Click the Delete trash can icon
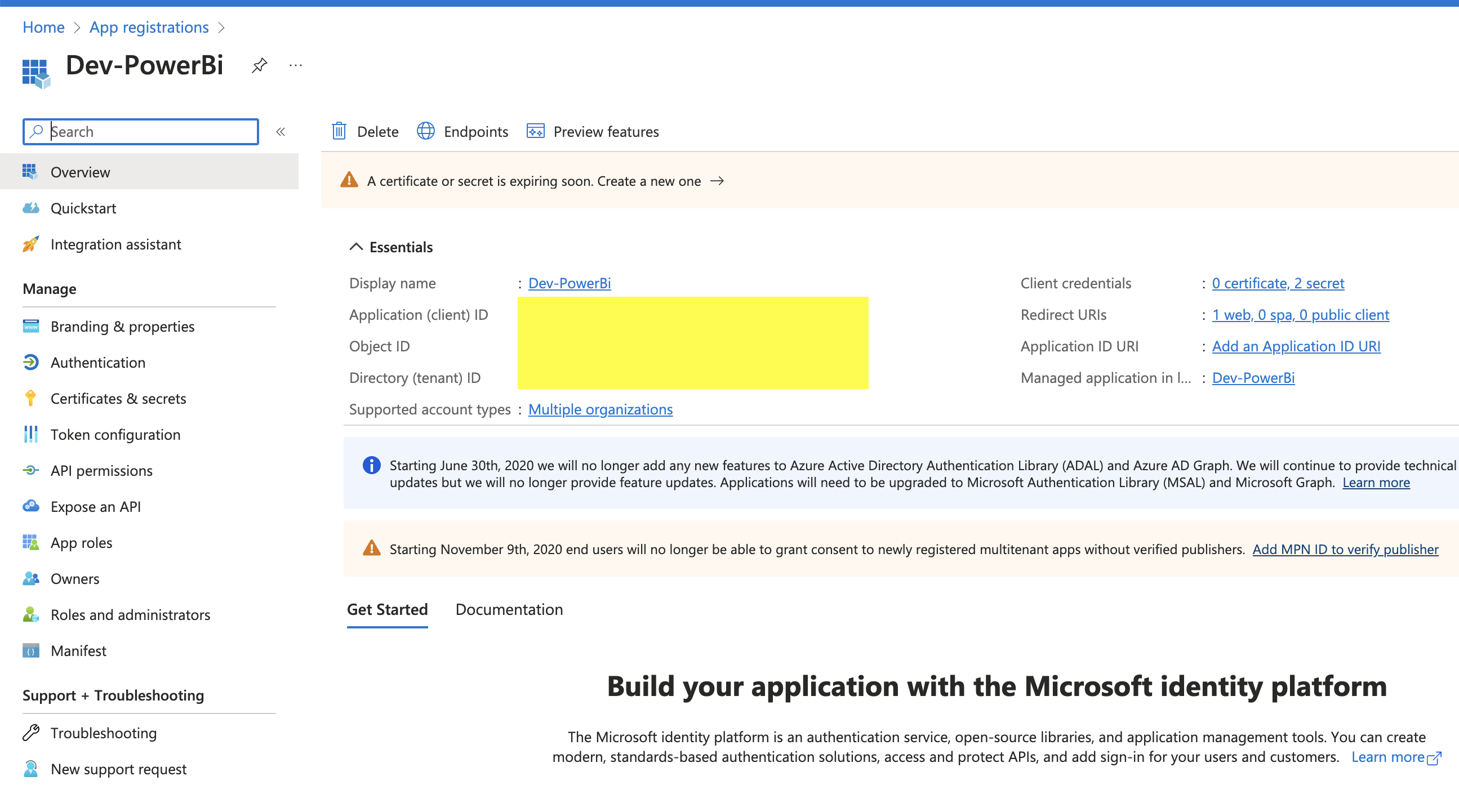 339,131
